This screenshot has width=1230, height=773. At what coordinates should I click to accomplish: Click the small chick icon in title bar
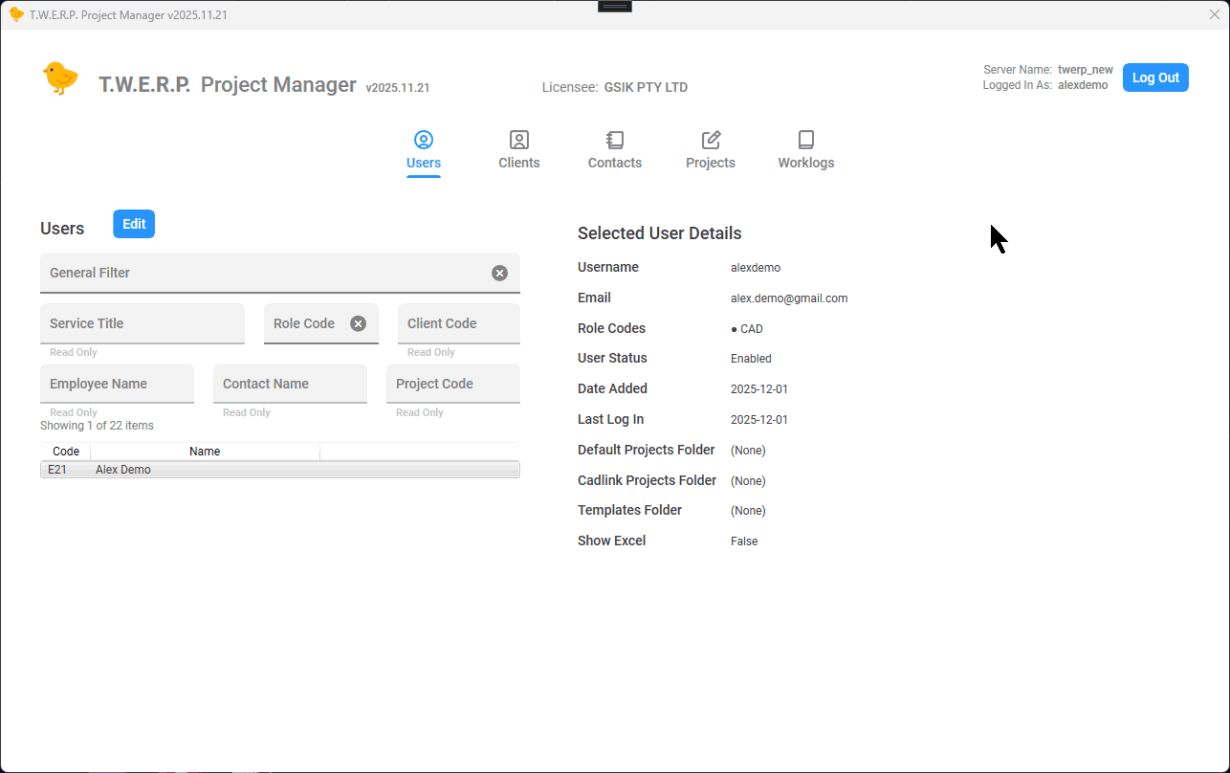point(16,14)
